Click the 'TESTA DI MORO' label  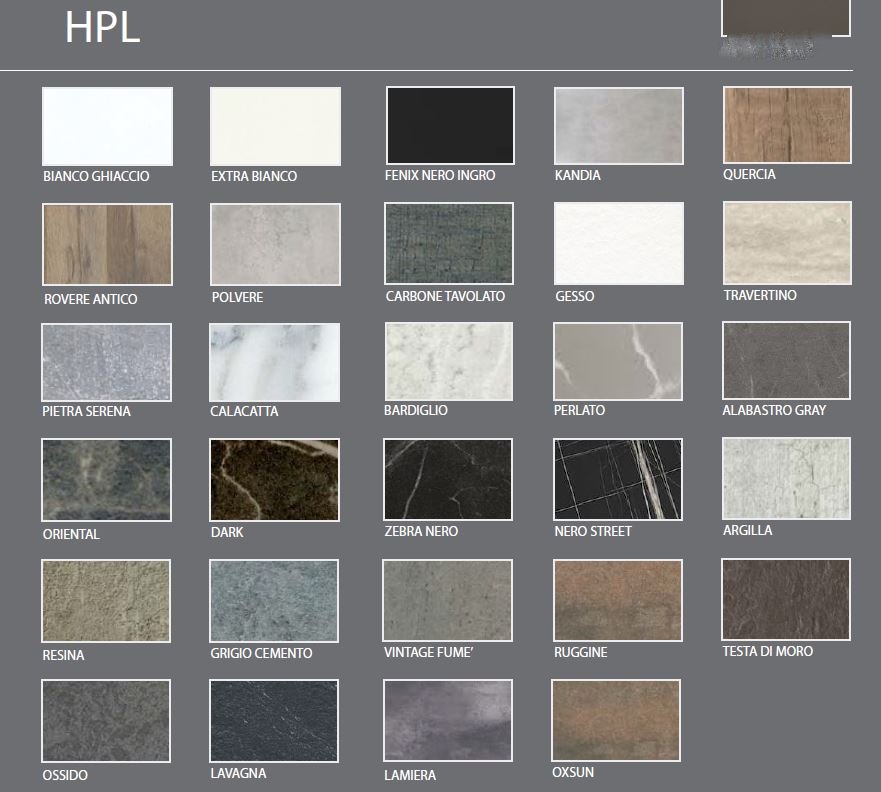coord(768,651)
